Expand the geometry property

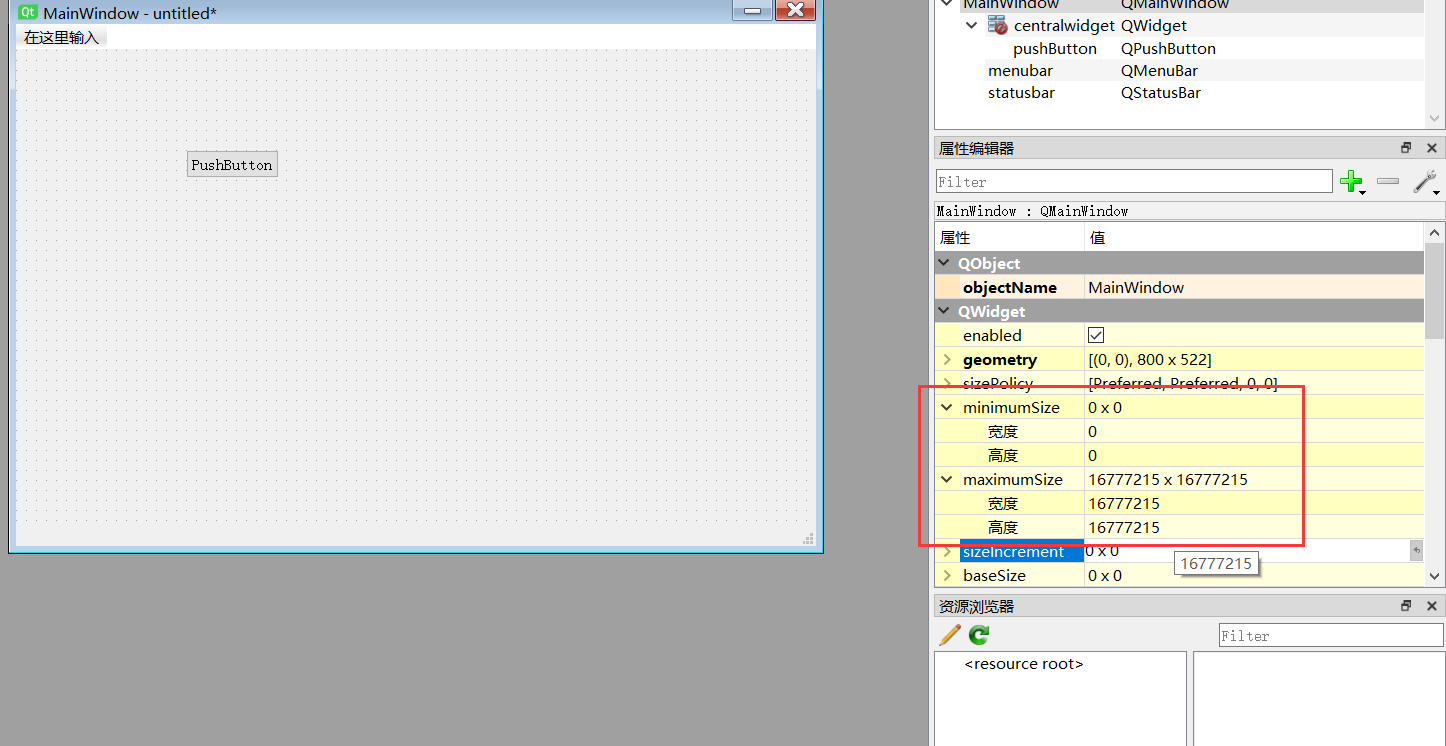pyautogui.click(x=947, y=359)
